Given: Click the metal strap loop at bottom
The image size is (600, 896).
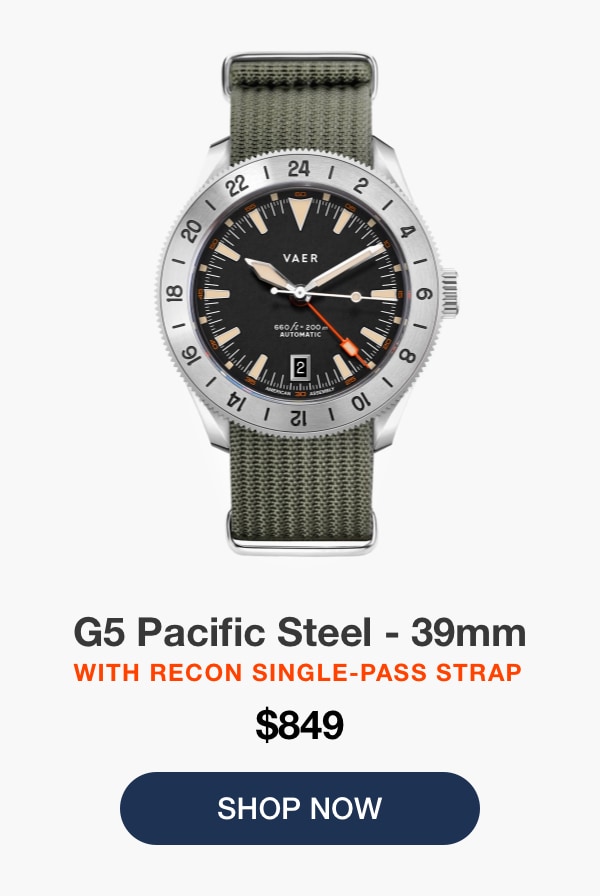Looking at the screenshot, I should (x=301, y=543).
